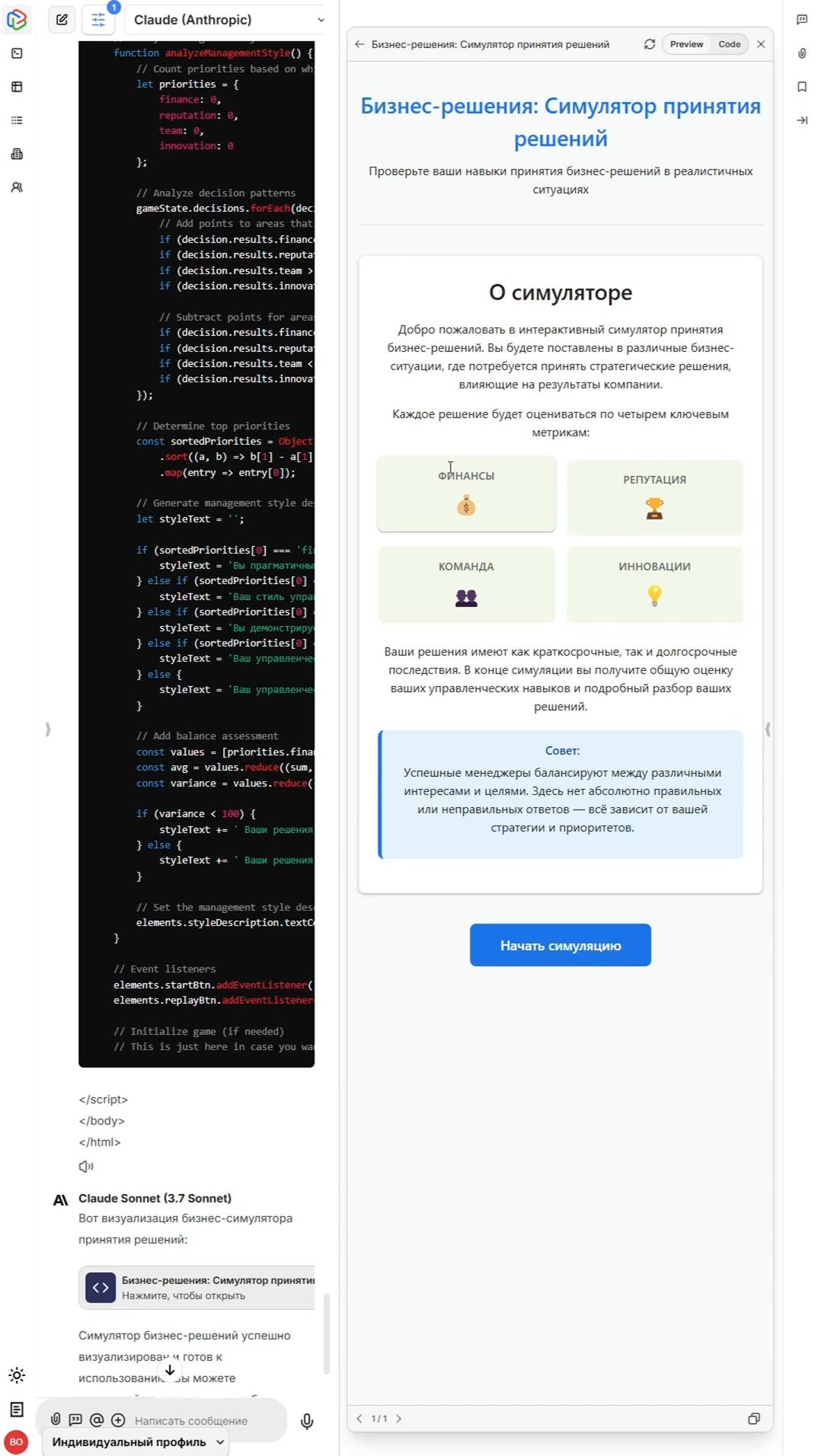Screen dimensions: 818x1456
Task: Click the chat scrollbar thumb
Action: [327, 1333]
